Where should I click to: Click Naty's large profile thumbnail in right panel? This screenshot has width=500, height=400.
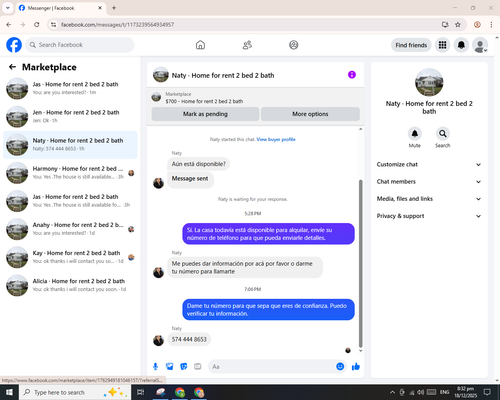[429, 82]
